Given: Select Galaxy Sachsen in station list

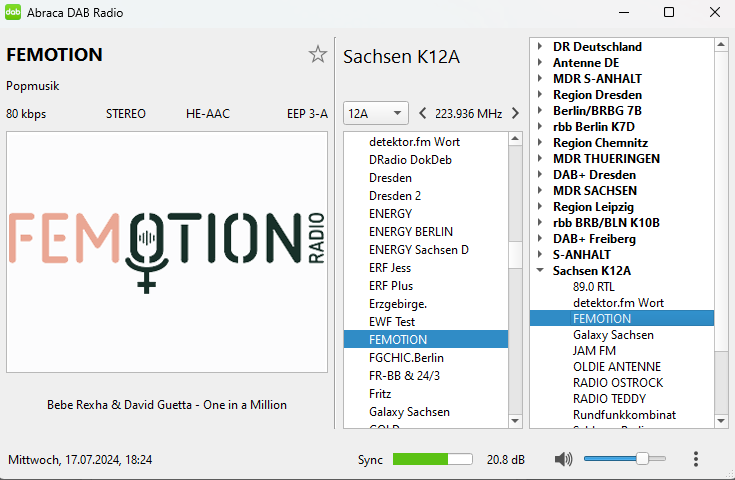Looking at the screenshot, I should click(x=409, y=412).
